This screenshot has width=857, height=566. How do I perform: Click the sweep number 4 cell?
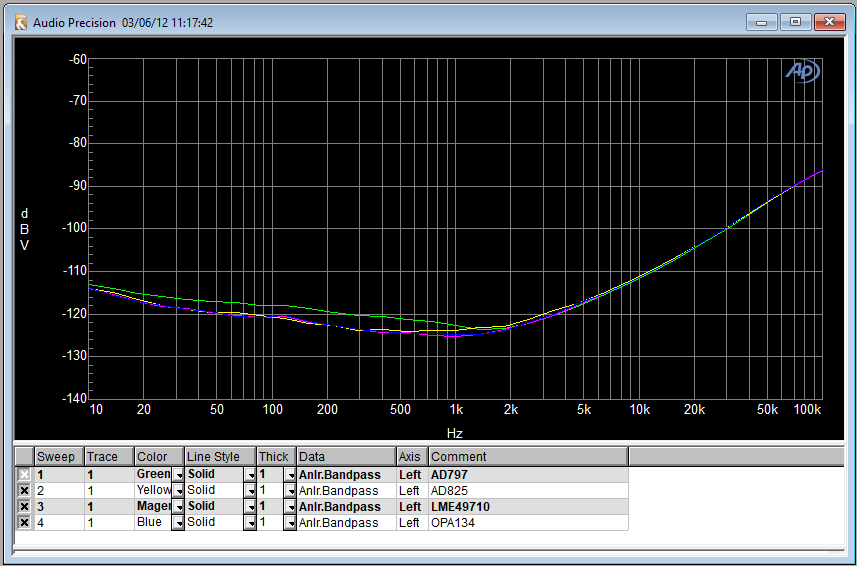[59, 523]
